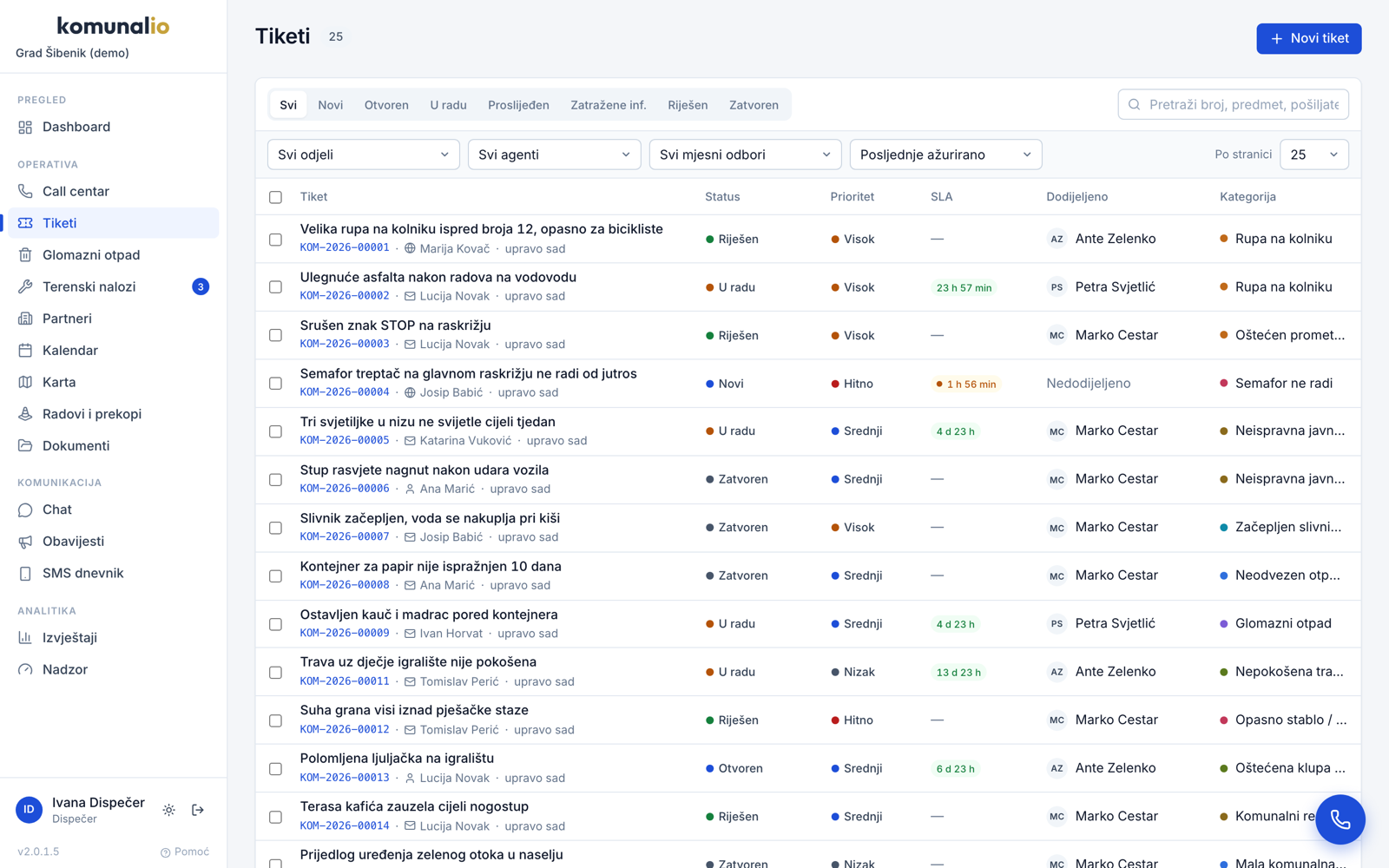Open the Call centar phone icon
1389x868 pixels.
(x=25, y=191)
